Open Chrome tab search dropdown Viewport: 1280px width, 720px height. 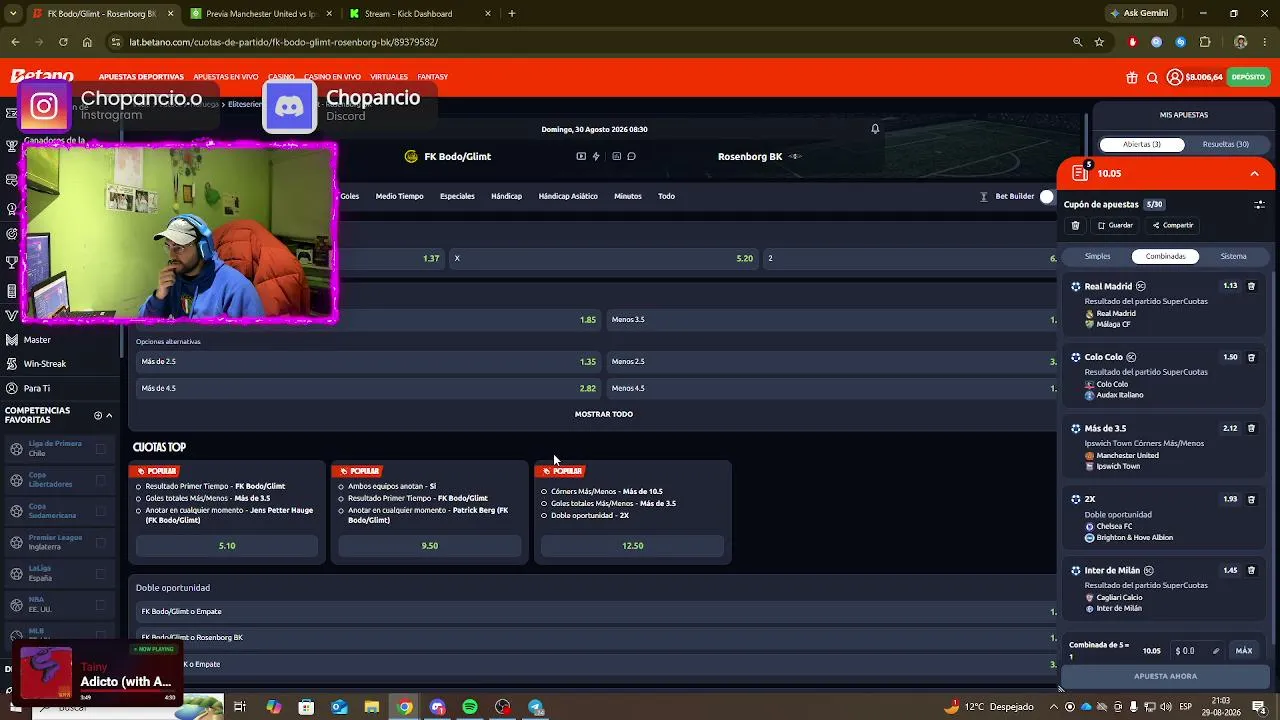click(13, 14)
